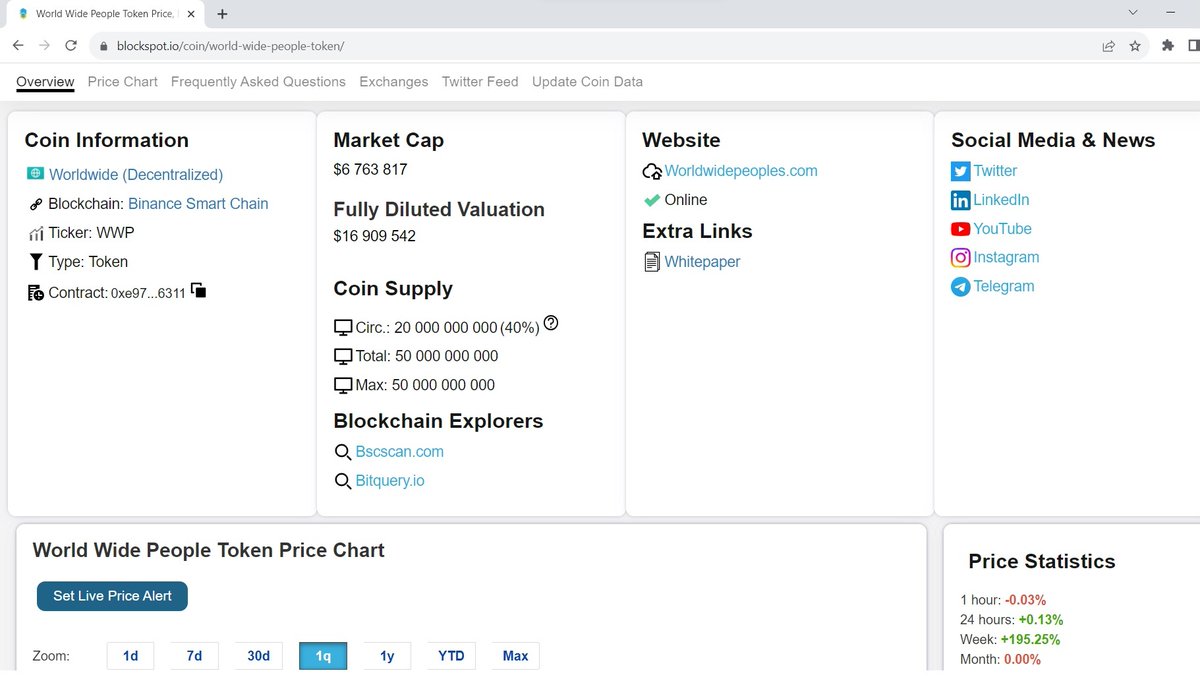Click the contract address 0xe97...6311 text

(148, 294)
